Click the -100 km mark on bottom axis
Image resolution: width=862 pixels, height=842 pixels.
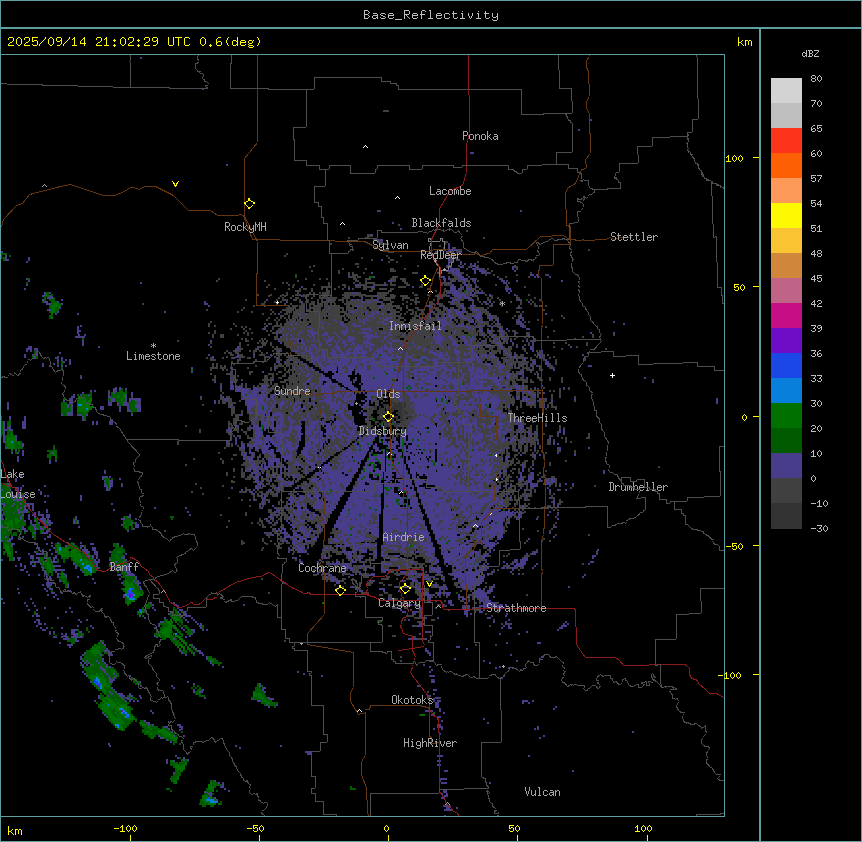[x=125, y=828]
